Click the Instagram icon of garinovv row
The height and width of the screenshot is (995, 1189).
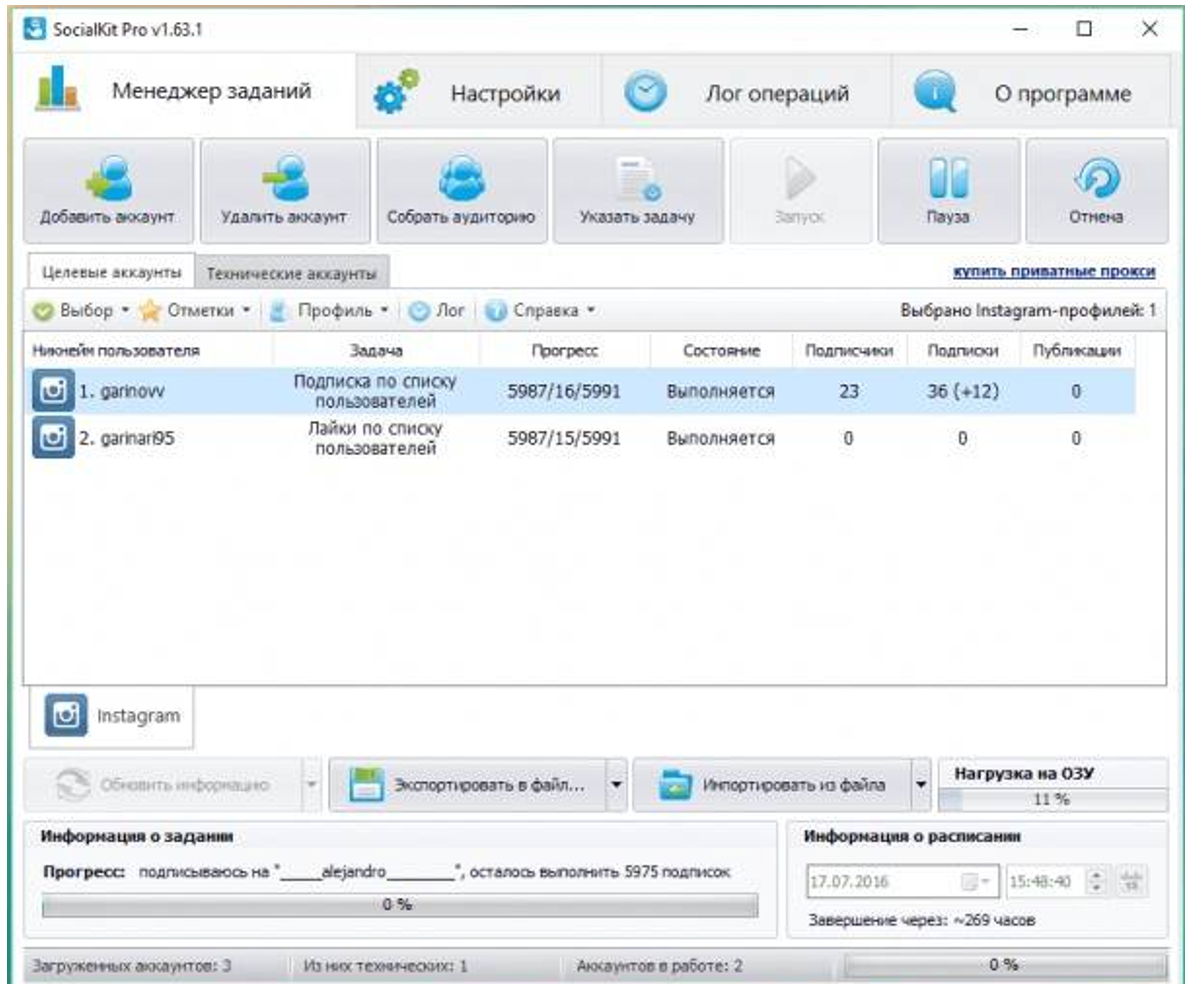[53, 391]
